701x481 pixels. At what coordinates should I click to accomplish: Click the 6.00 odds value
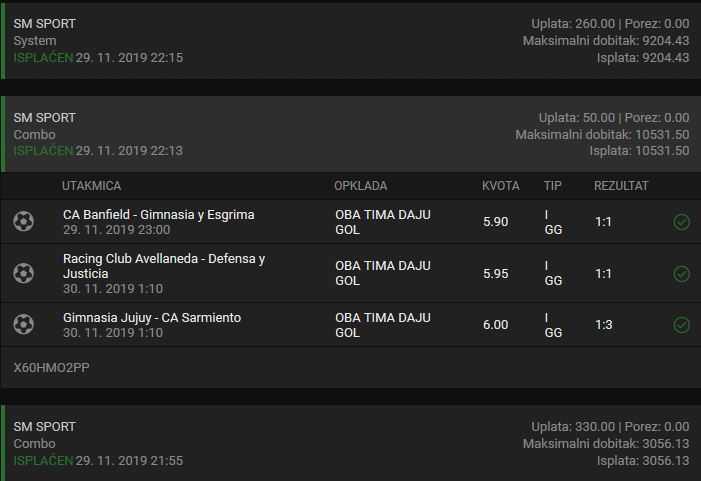[495, 325]
